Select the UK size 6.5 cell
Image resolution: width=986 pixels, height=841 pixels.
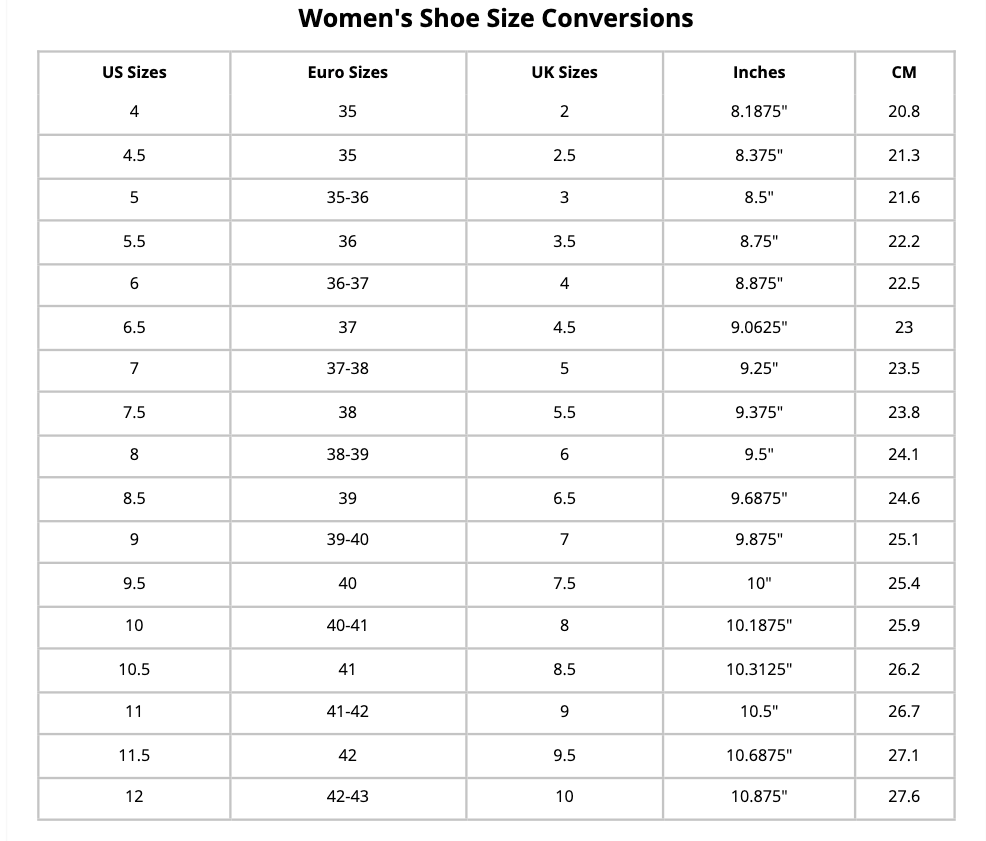(x=564, y=498)
